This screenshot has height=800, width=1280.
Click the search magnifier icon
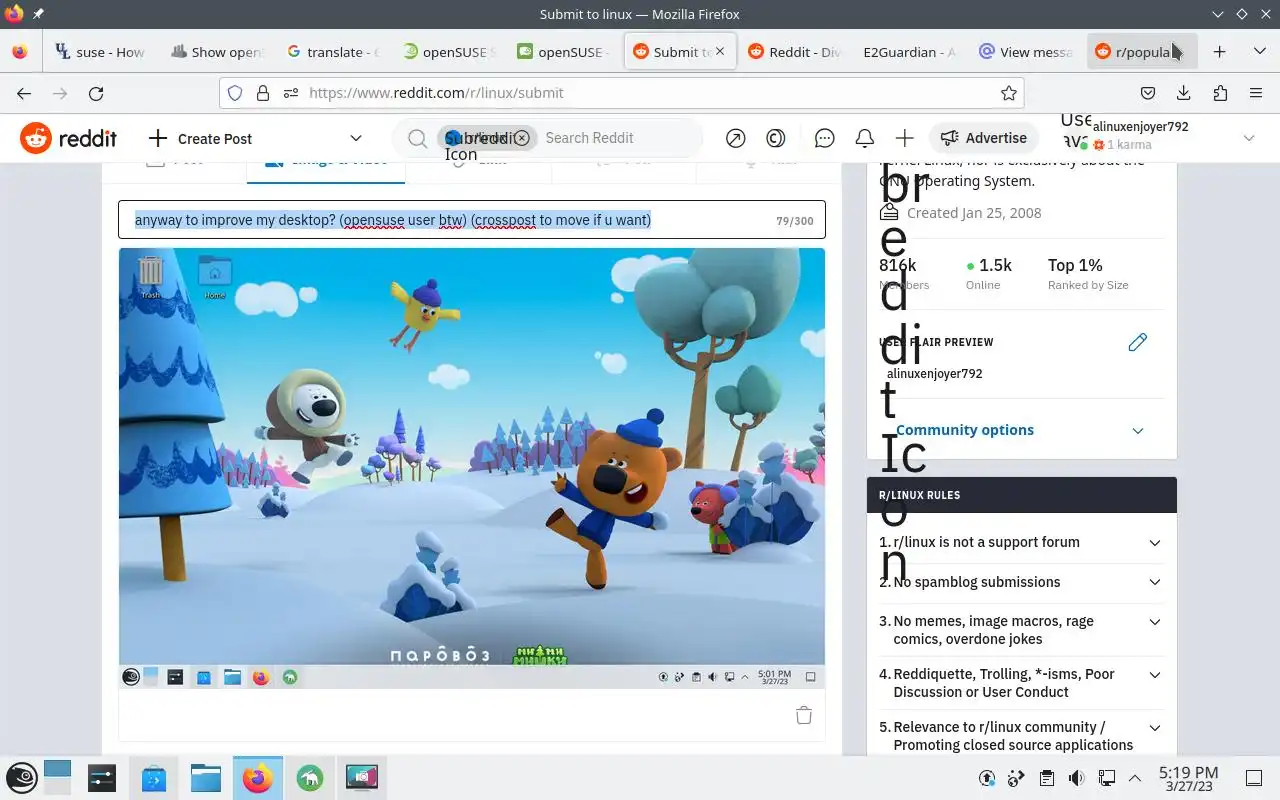(x=417, y=138)
